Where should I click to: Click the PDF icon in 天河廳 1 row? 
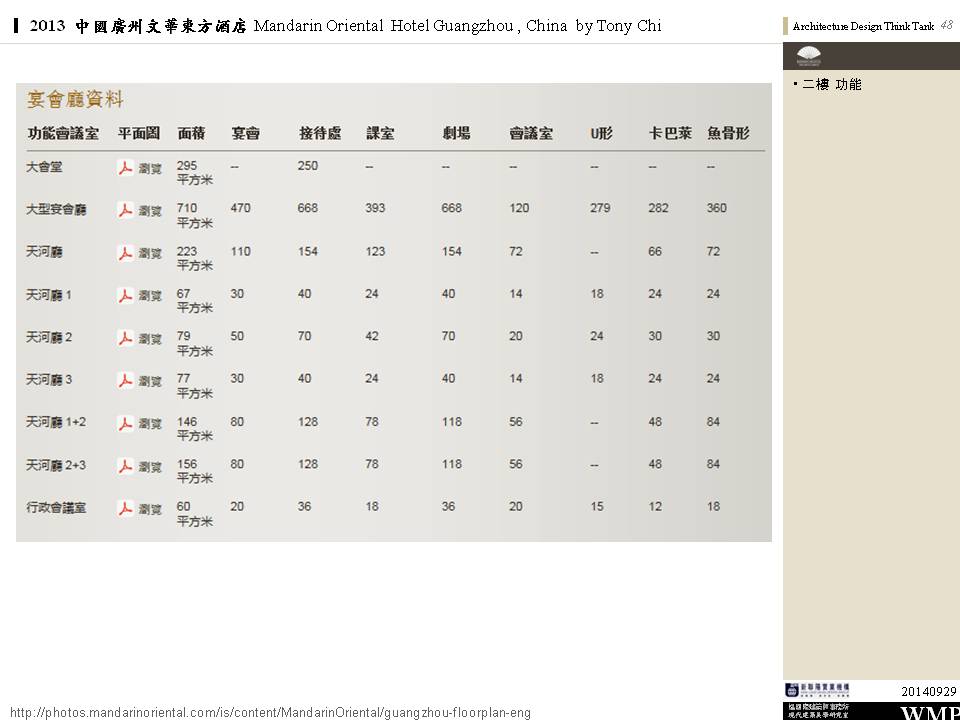coord(125,296)
